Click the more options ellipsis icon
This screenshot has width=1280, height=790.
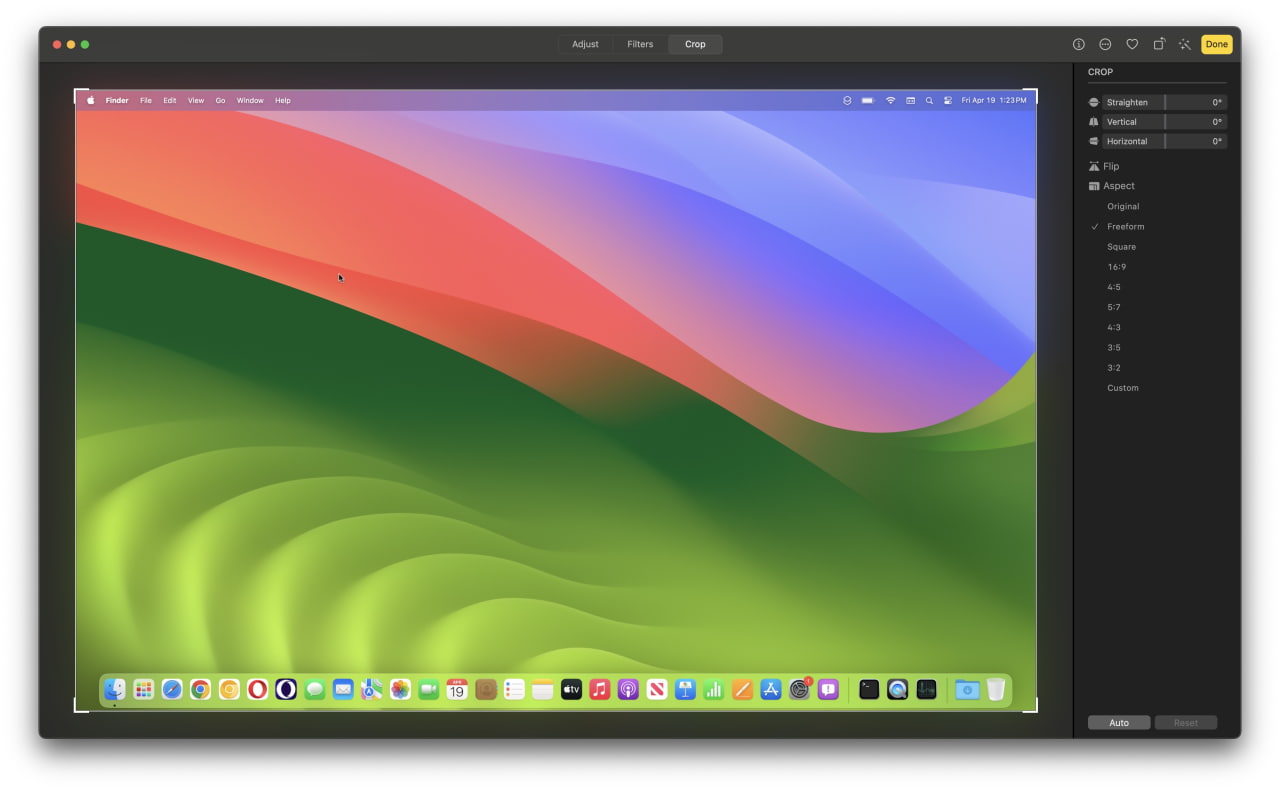[1105, 44]
